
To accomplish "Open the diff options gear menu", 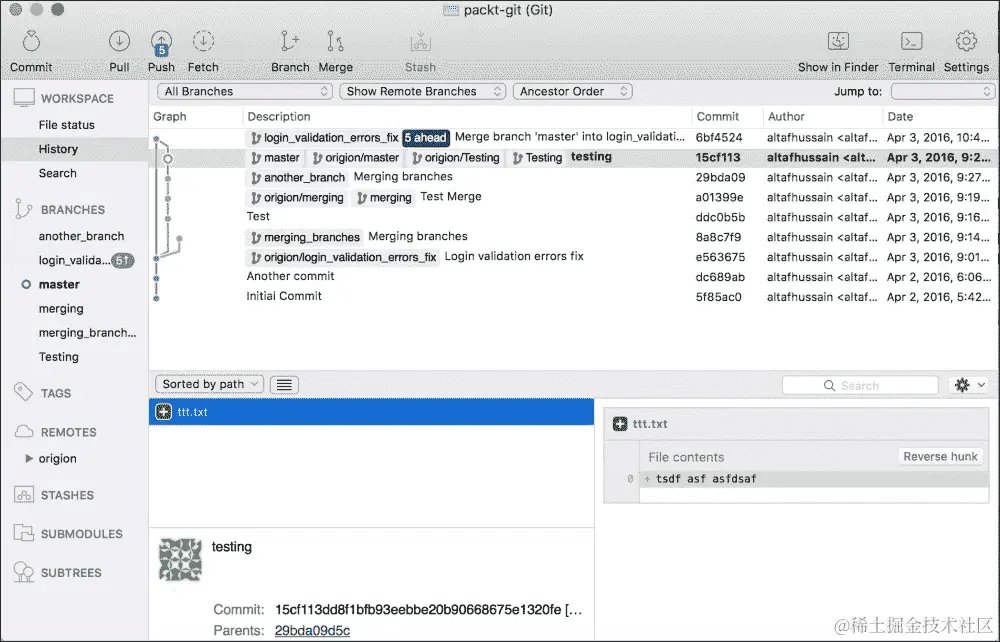I will pyautogui.click(x=969, y=385).
